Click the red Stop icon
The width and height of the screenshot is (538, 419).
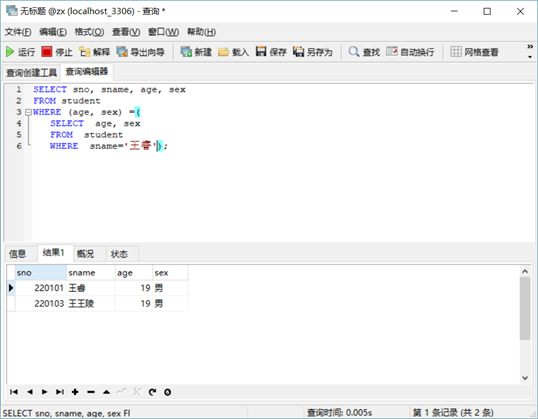pos(46,52)
